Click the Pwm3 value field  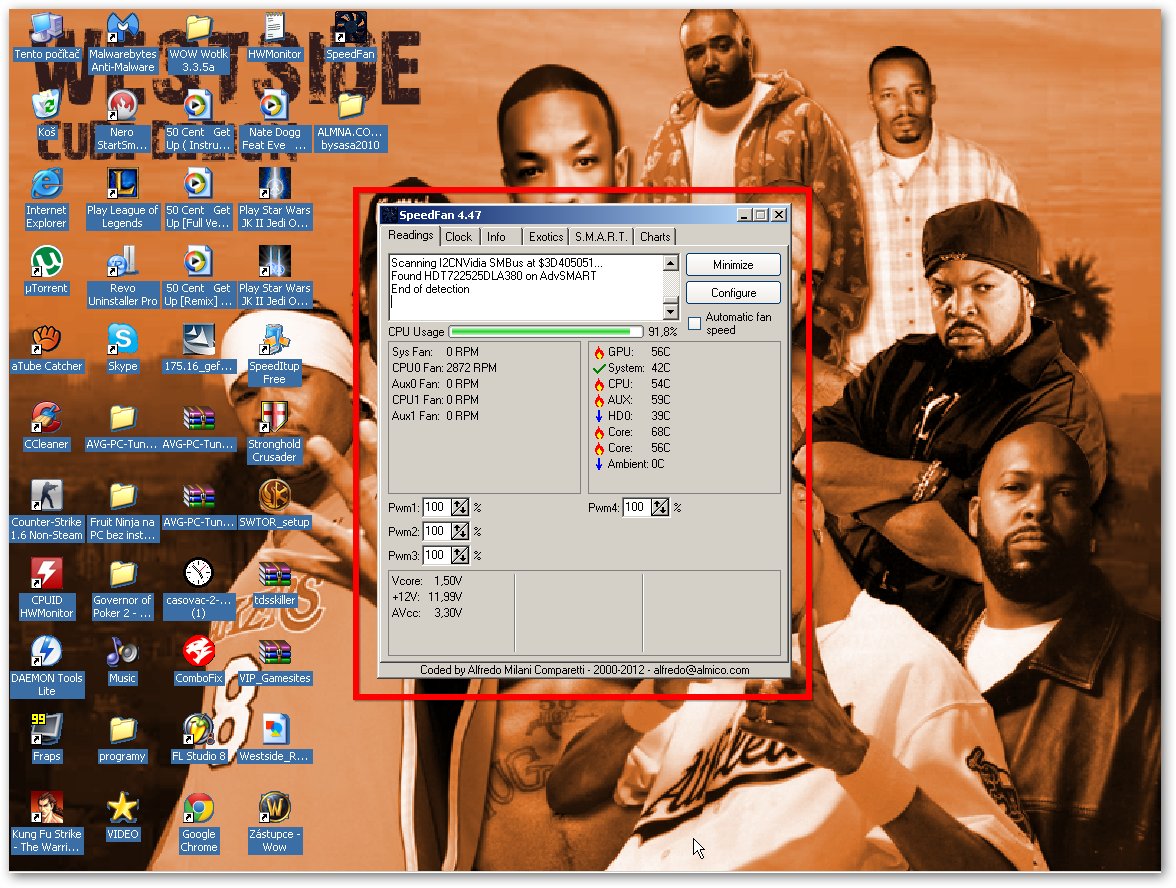click(437, 556)
